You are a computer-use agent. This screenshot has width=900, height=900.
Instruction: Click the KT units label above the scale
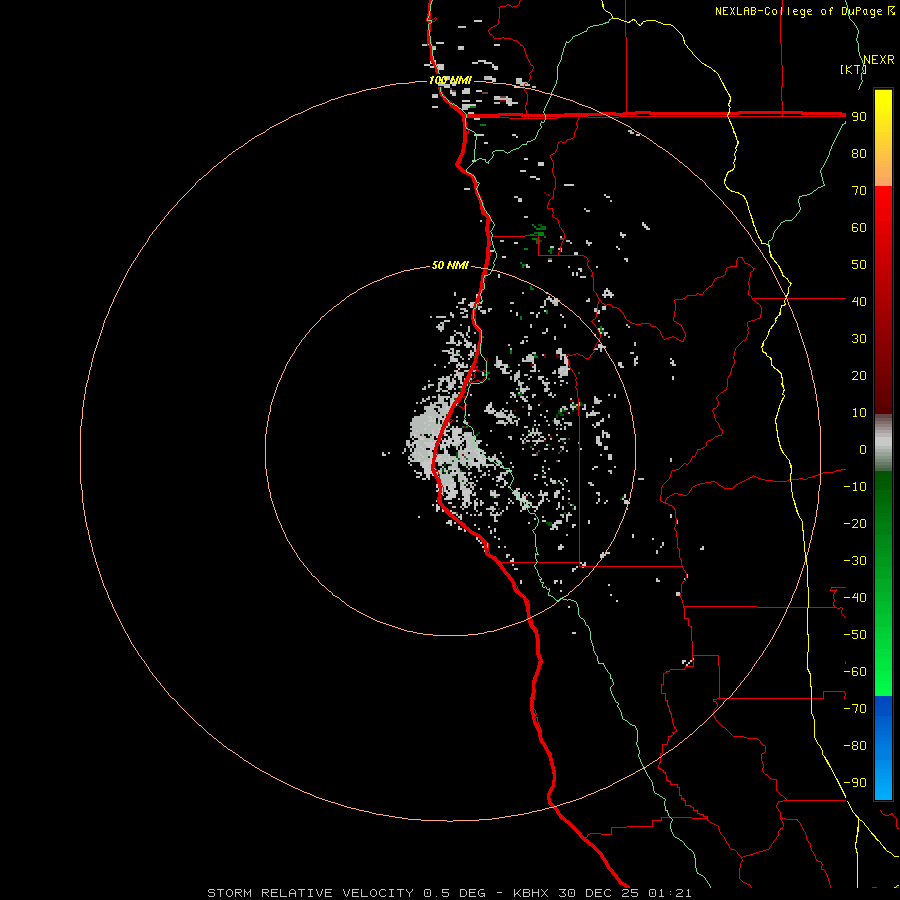click(853, 69)
